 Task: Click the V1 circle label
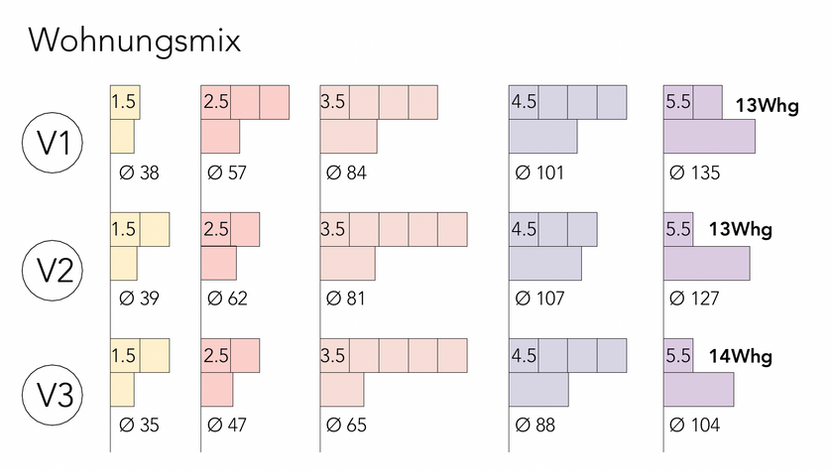point(53,143)
